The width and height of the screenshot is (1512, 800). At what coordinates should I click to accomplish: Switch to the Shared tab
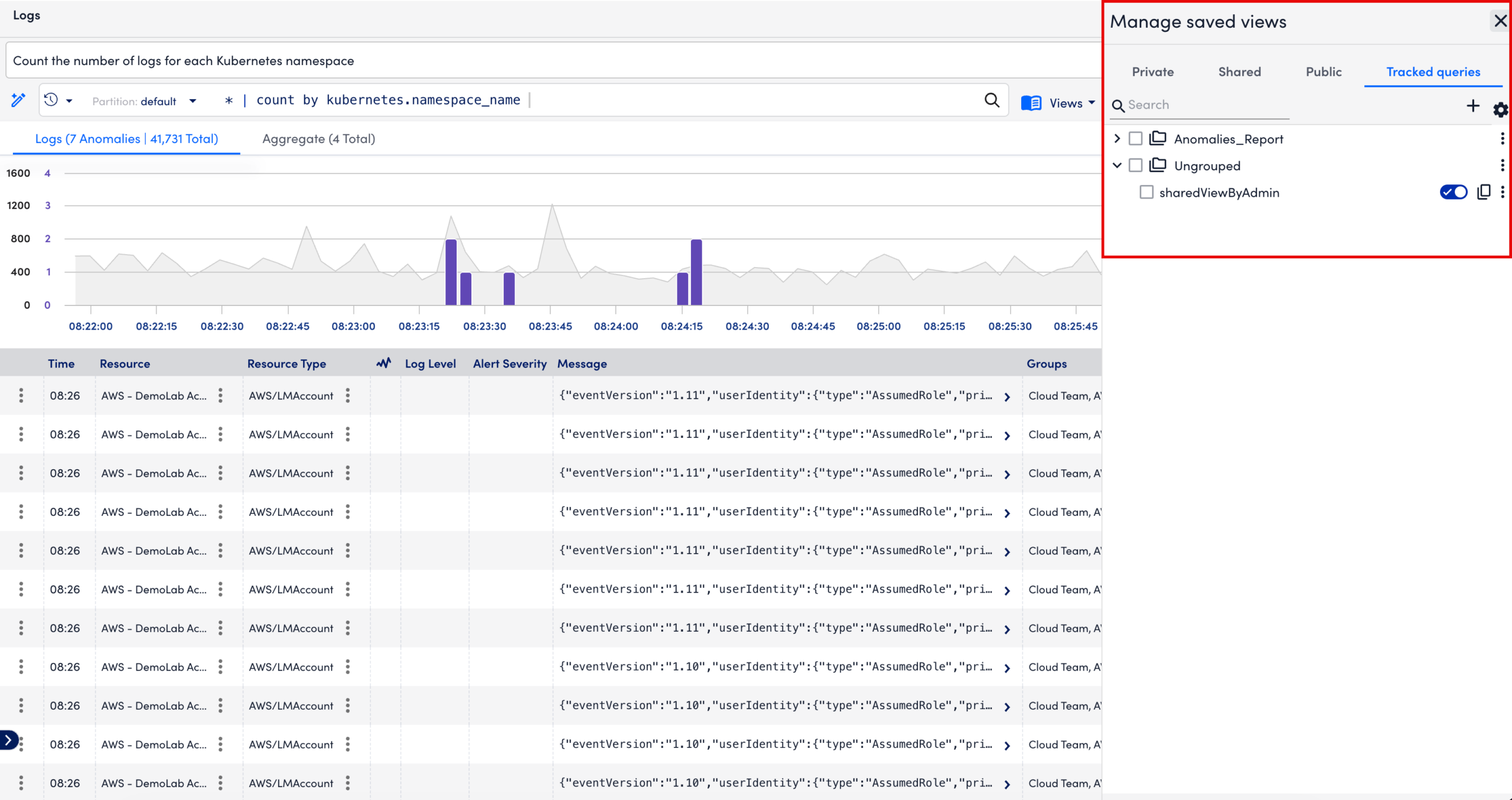click(1240, 71)
